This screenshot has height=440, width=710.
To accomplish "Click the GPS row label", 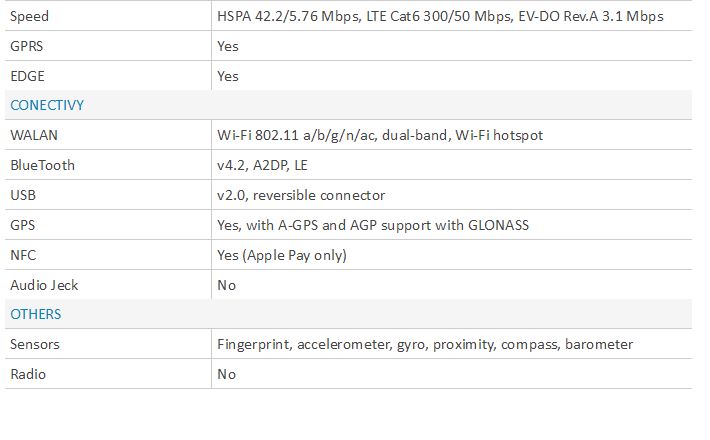I will 24,225.
